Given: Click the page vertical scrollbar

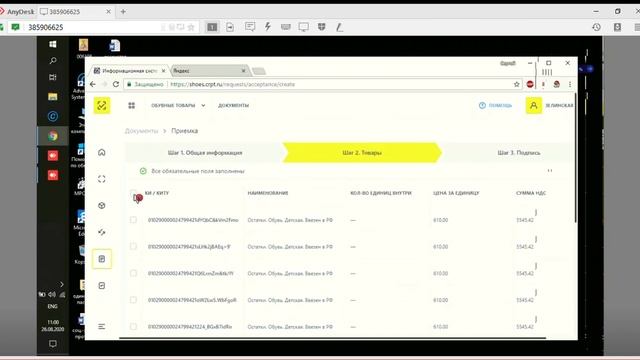Looking at the screenshot, I should (576, 158).
